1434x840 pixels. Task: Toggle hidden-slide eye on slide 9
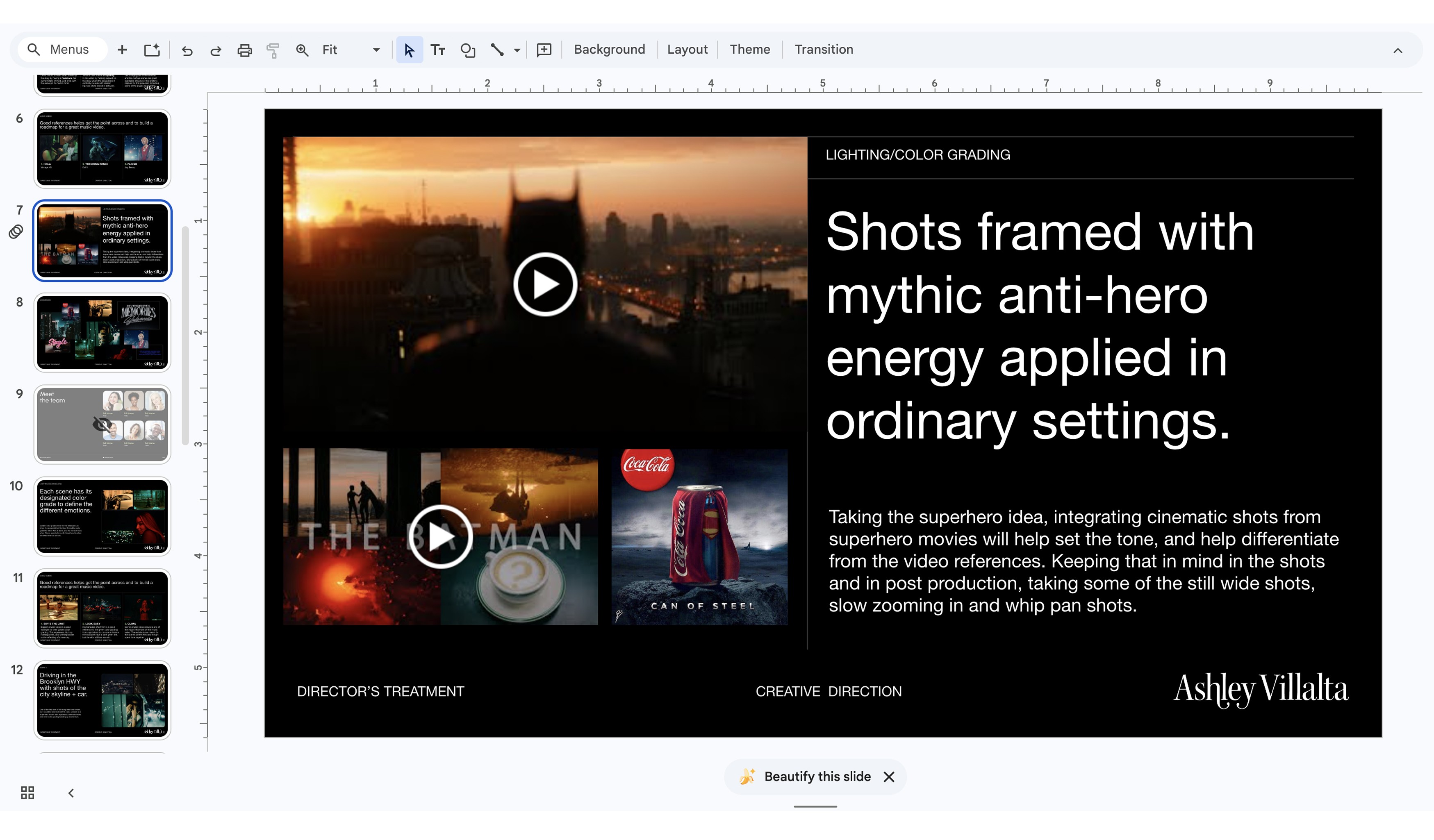click(102, 424)
